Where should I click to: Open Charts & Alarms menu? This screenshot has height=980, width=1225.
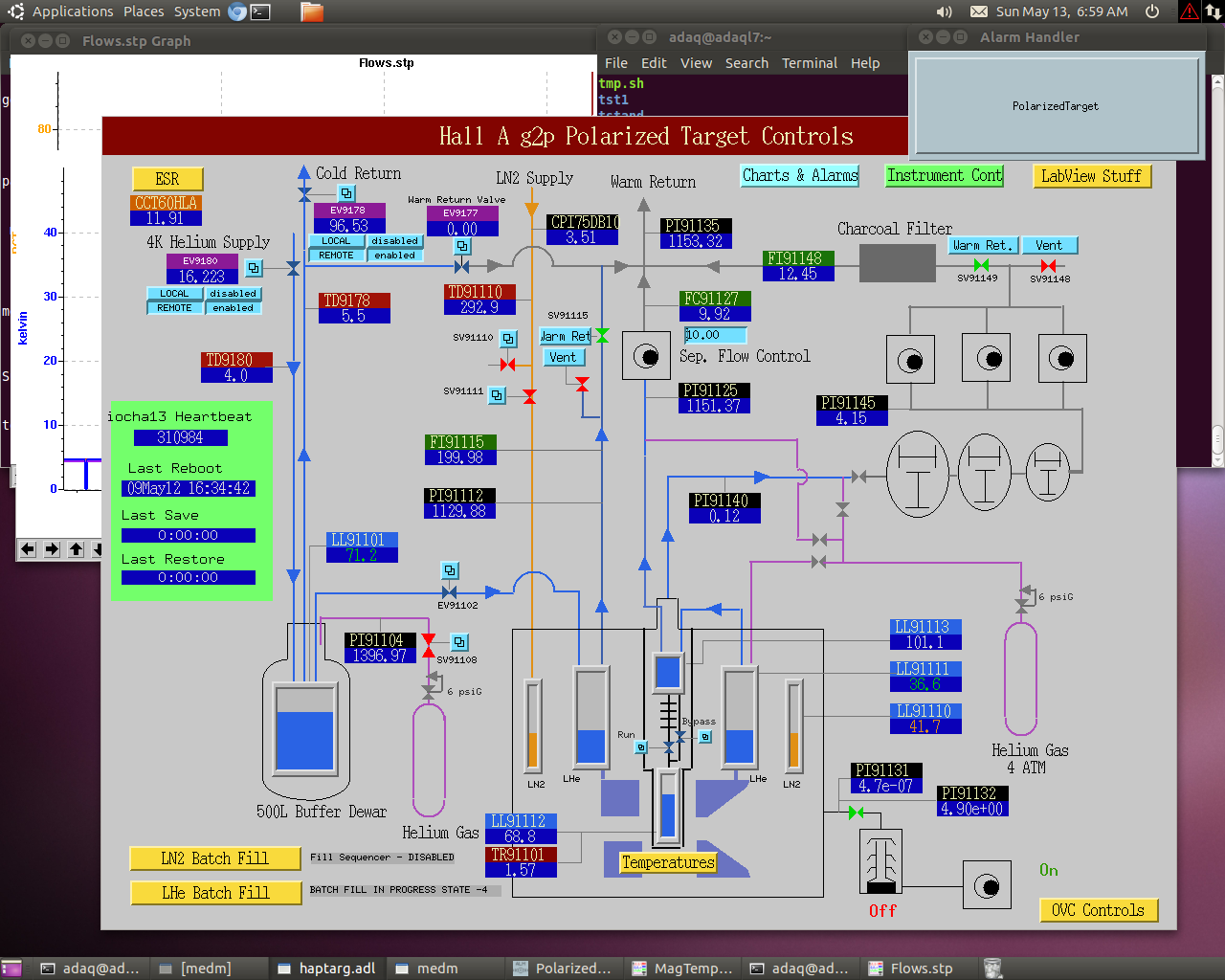tap(800, 175)
